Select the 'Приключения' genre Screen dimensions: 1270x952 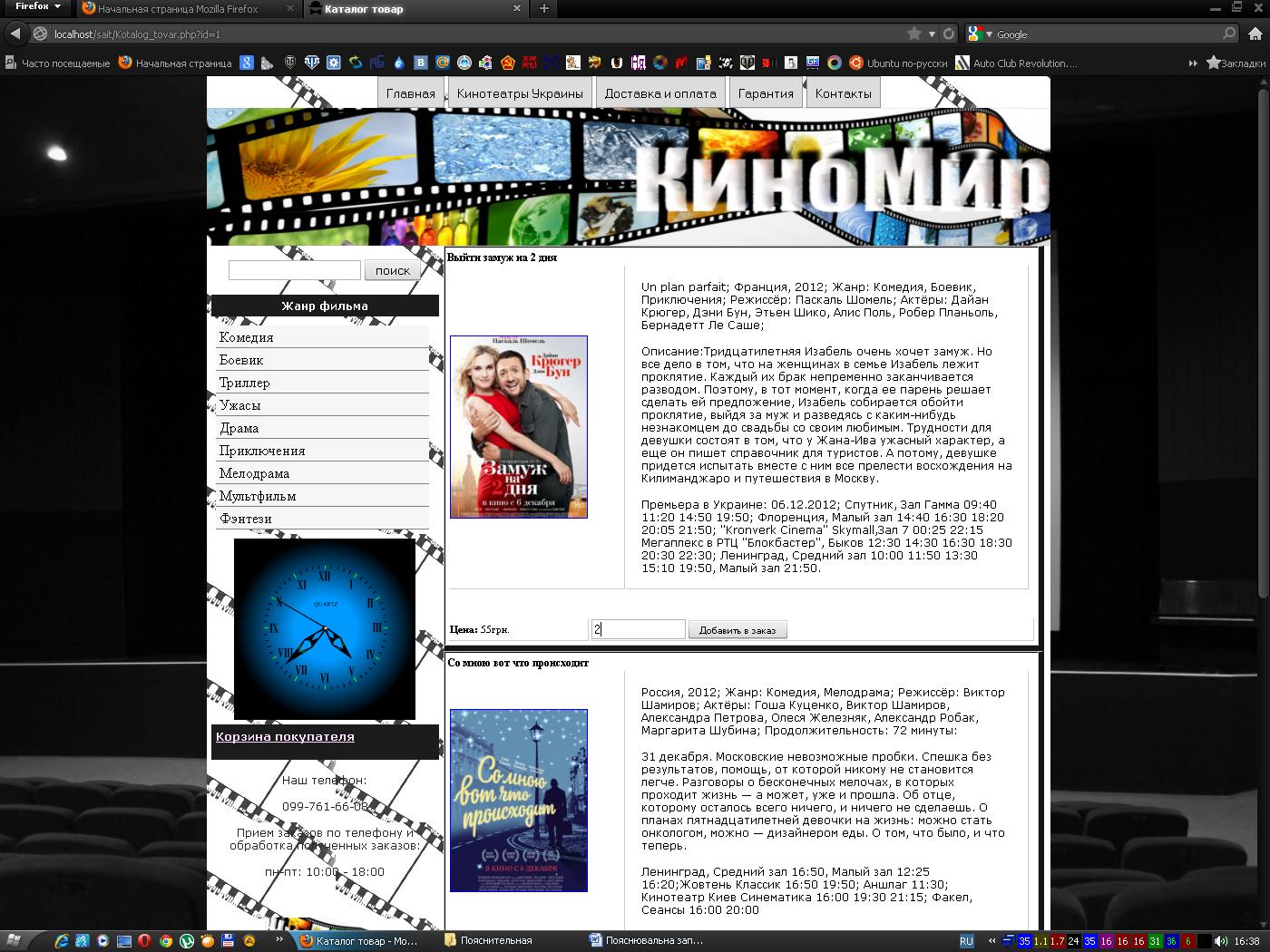(x=323, y=450)
